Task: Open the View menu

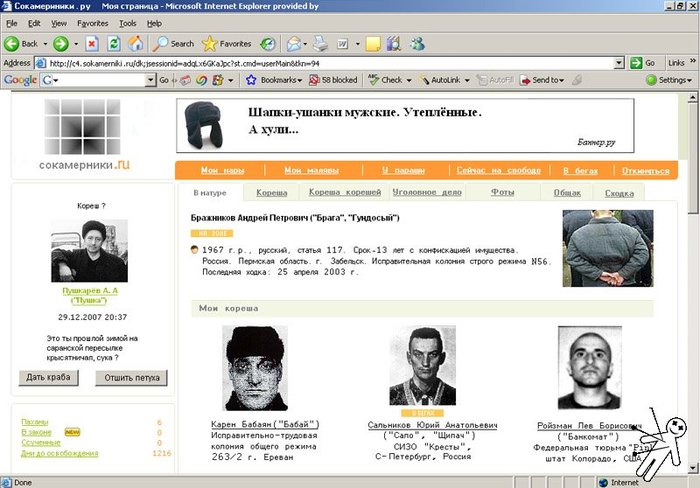Action: [58, 23]
